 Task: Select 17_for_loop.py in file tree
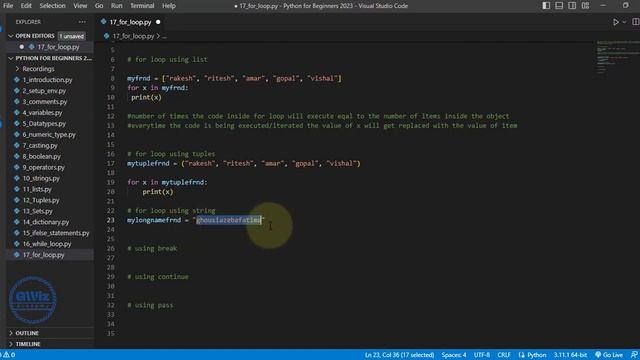[x=44, y=255]
